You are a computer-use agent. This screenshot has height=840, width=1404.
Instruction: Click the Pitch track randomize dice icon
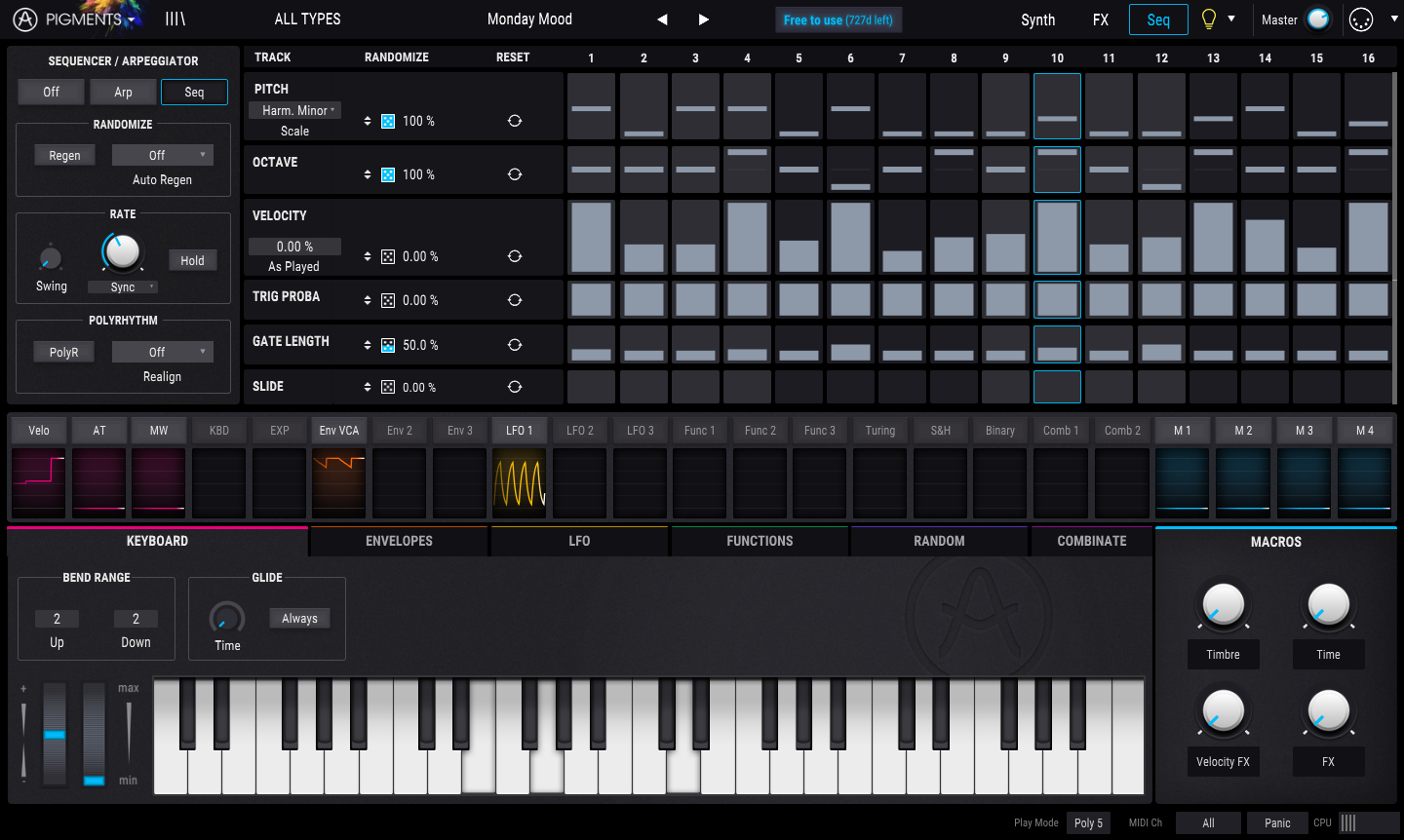(388, 121)
